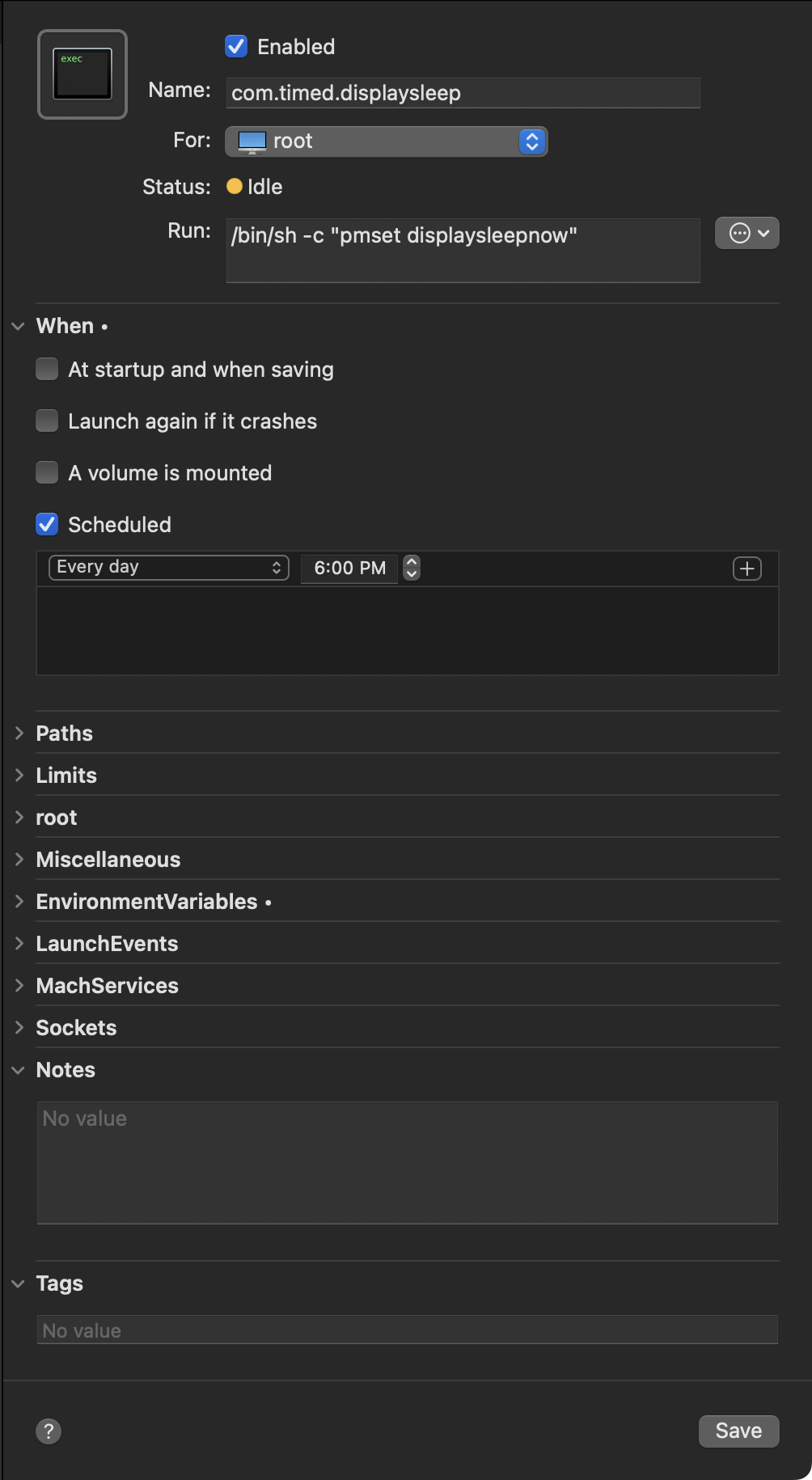Image resolution: width=812 pixels, height=1480 pixels.
Task: Open the Every day interval dropdown
Action: tap(168, 568)
